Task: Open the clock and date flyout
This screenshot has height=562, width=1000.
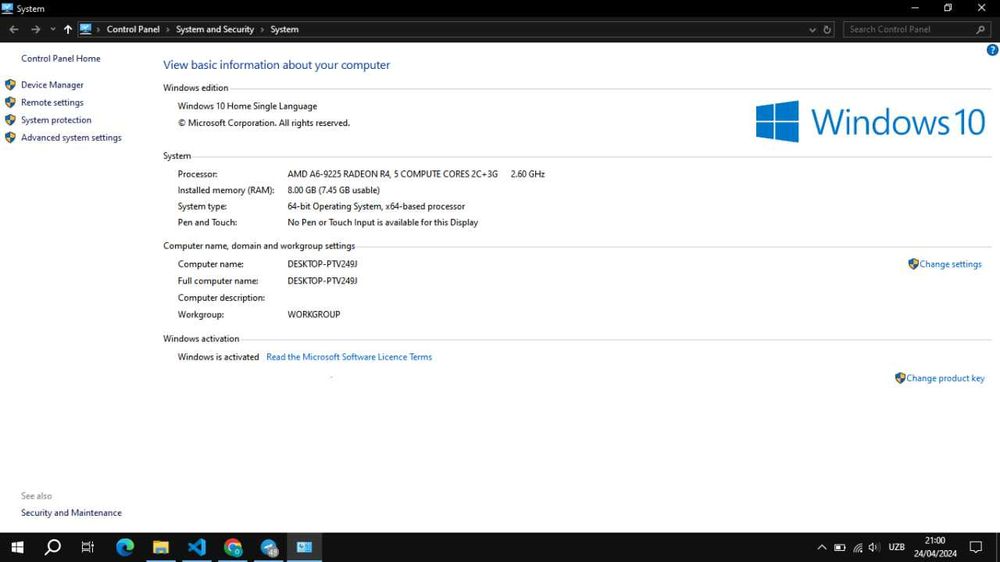Action: coord(935,547)
